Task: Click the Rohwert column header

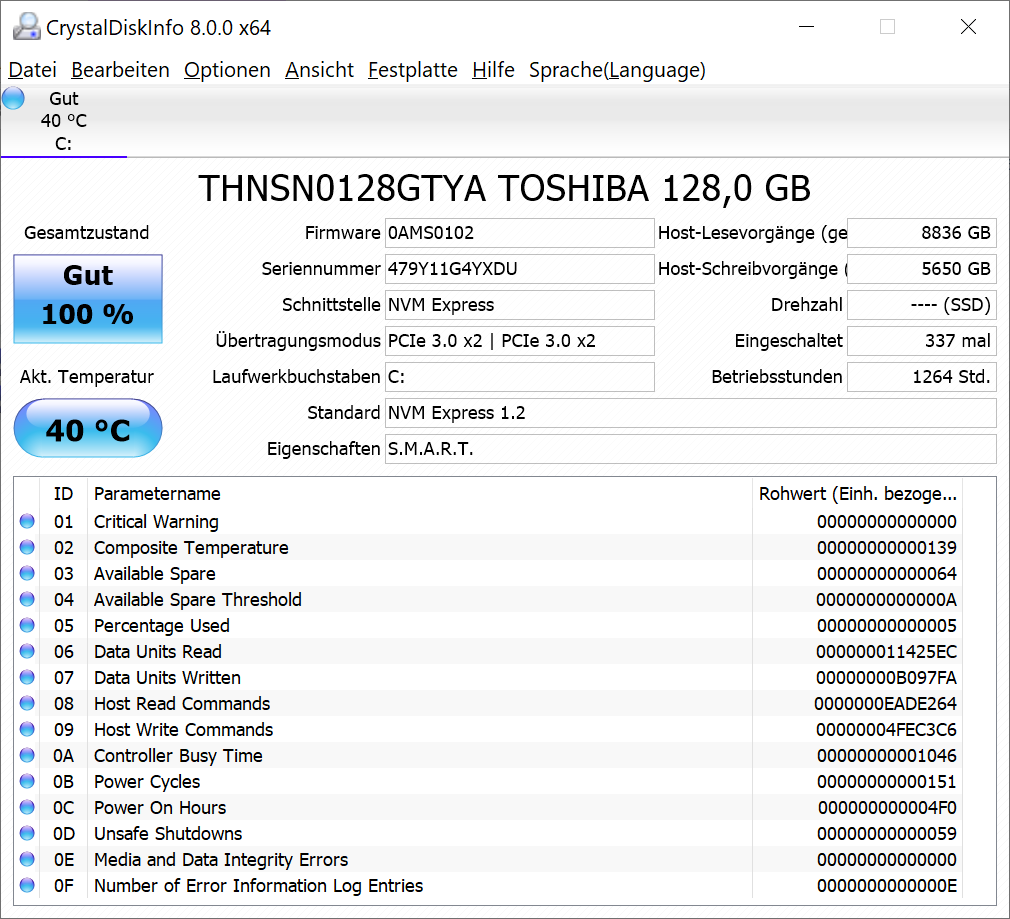Action: (857, 494)
